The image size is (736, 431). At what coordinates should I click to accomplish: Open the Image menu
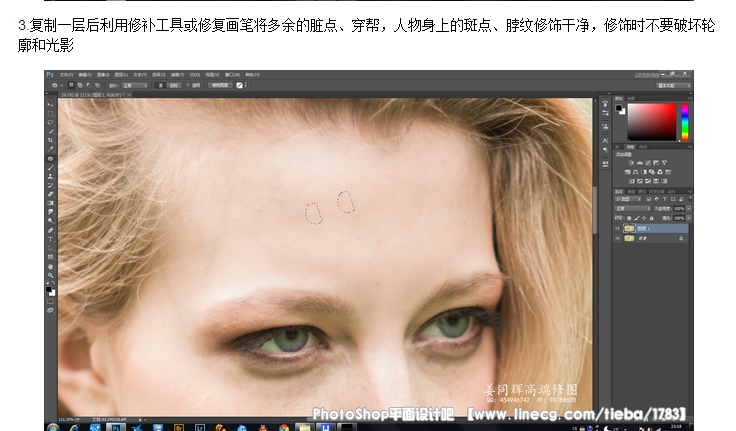pos(103,75)
